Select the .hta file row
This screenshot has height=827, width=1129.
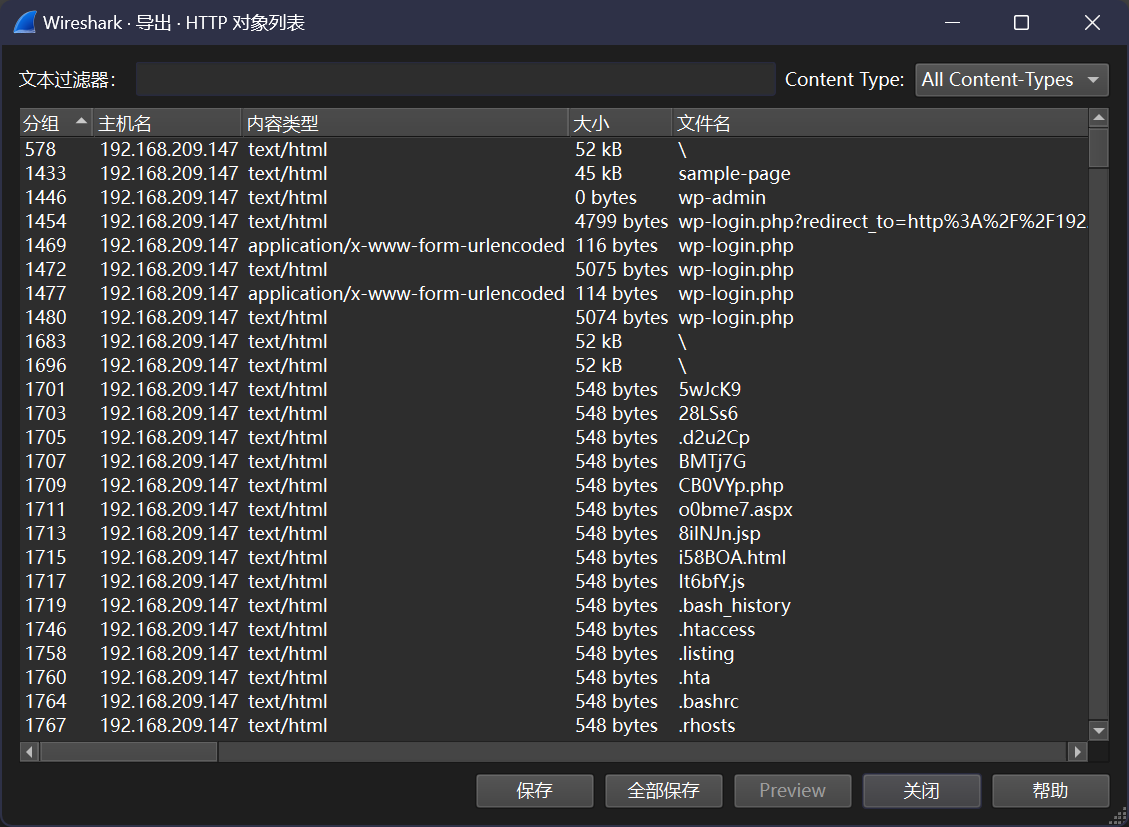coord(554,677)
